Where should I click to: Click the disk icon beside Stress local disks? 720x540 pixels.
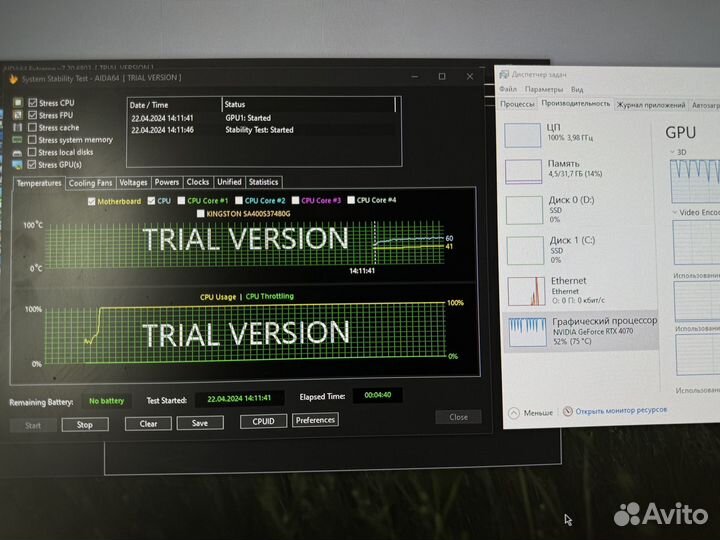click(17, 152)
